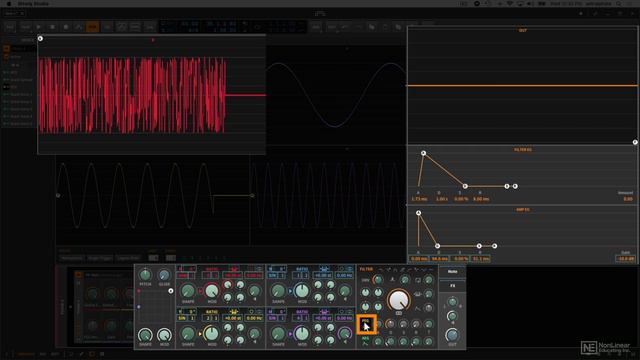The height and width of the screenshot is (360, 640).
Task: Click the noise section MOD knob below the matrix
Action: tap(164, 335)
